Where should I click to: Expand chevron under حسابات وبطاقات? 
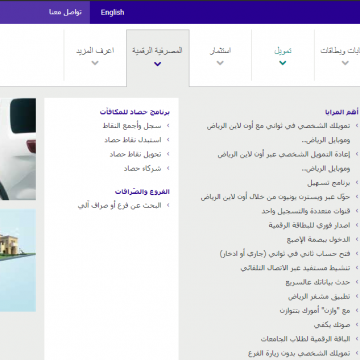pyautogui.click(x=345, y=63)
